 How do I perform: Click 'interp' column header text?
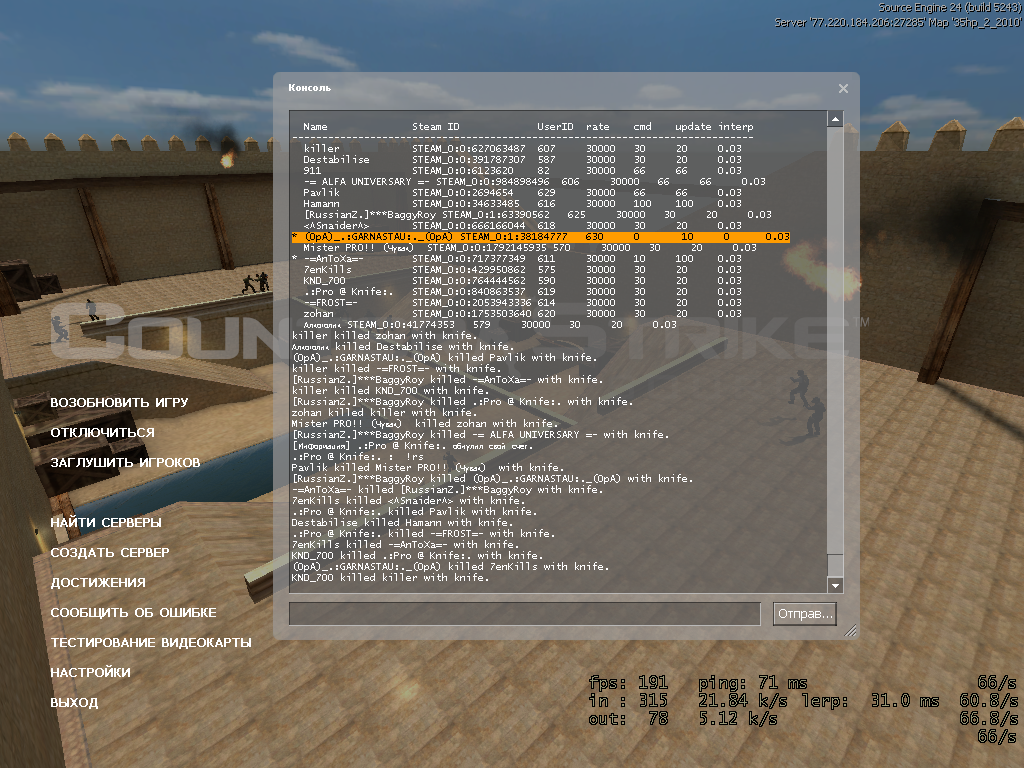pyautogui.click(x=736, y=127)
